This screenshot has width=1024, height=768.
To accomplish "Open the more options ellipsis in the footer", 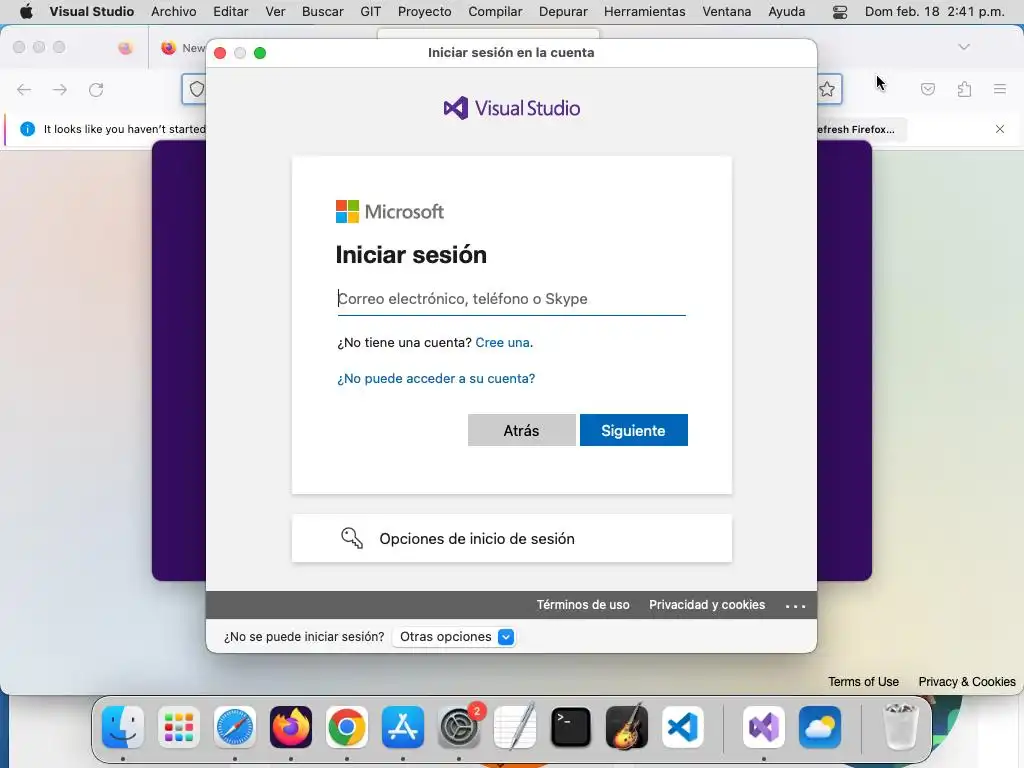I will point(795,606).
